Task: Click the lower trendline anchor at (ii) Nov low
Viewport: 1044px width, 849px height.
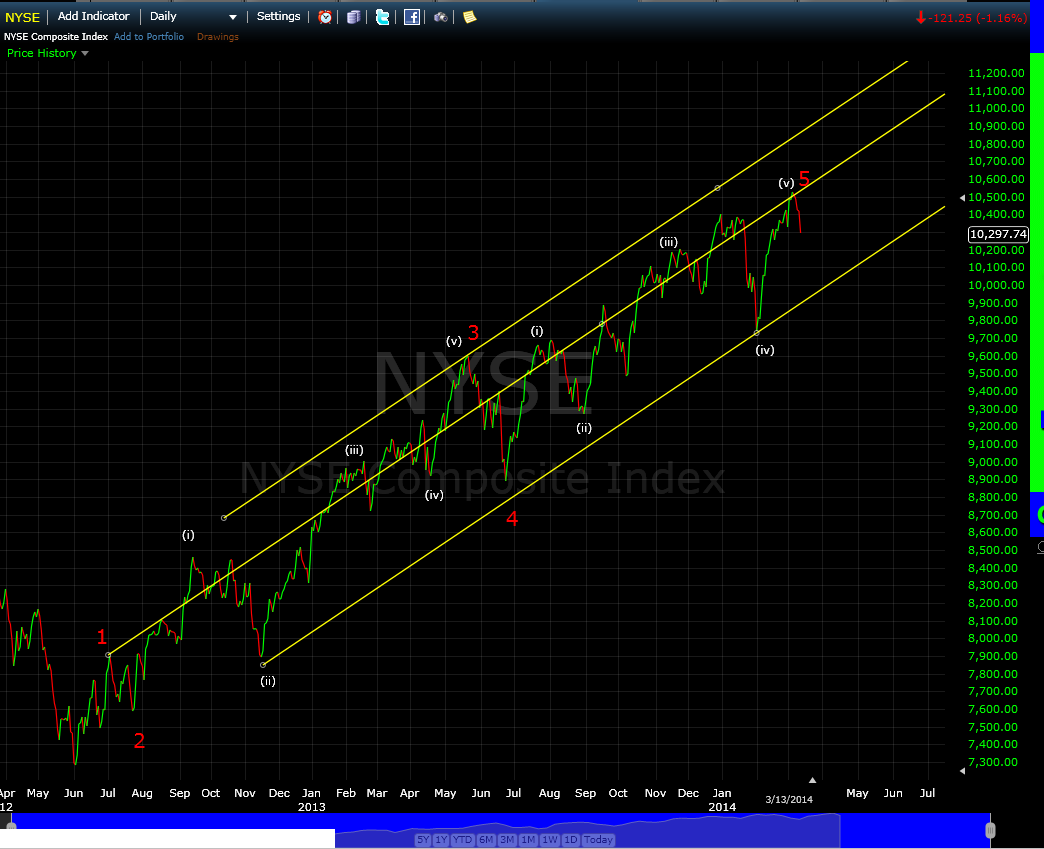Action: click(x=263, y=665)
